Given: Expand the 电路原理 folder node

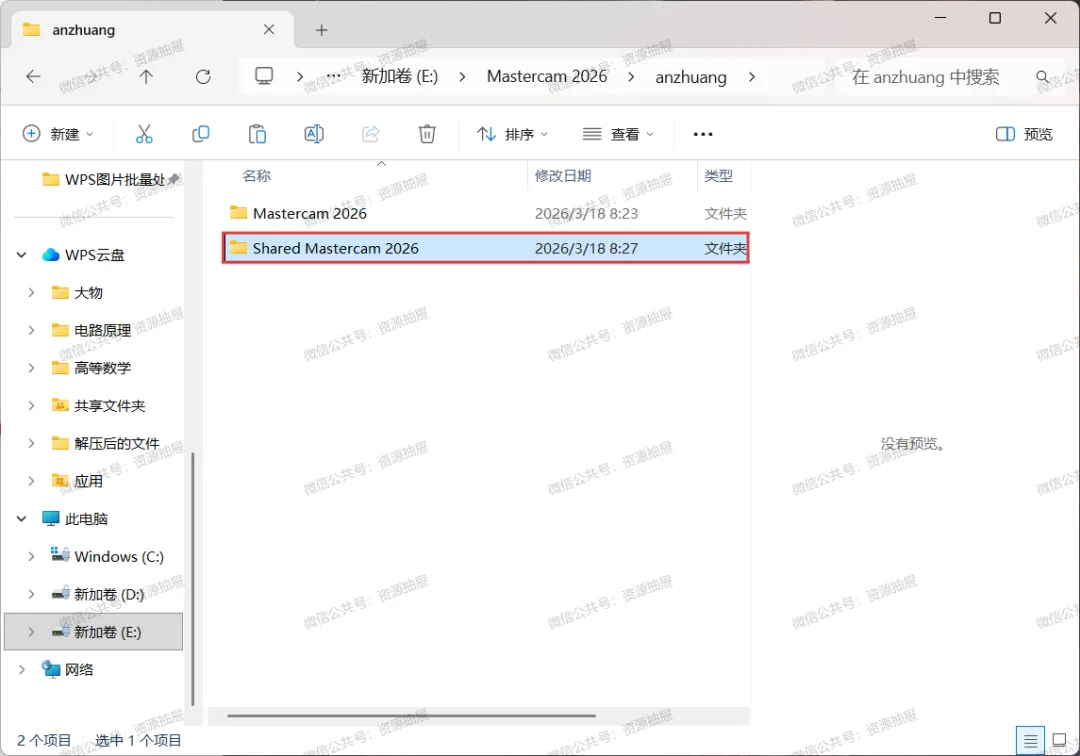Looking at the screenshot, I should [31, 330].
